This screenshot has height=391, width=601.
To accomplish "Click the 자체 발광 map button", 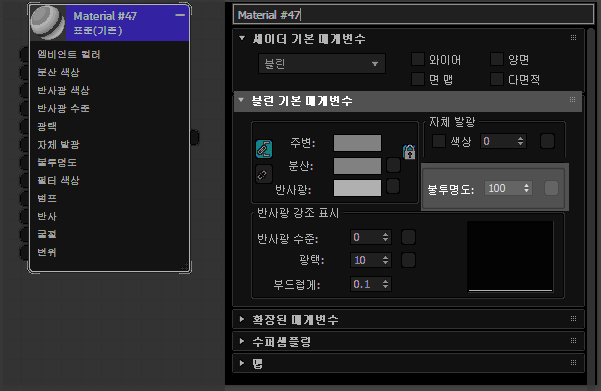I will click(x=547, y=141).
